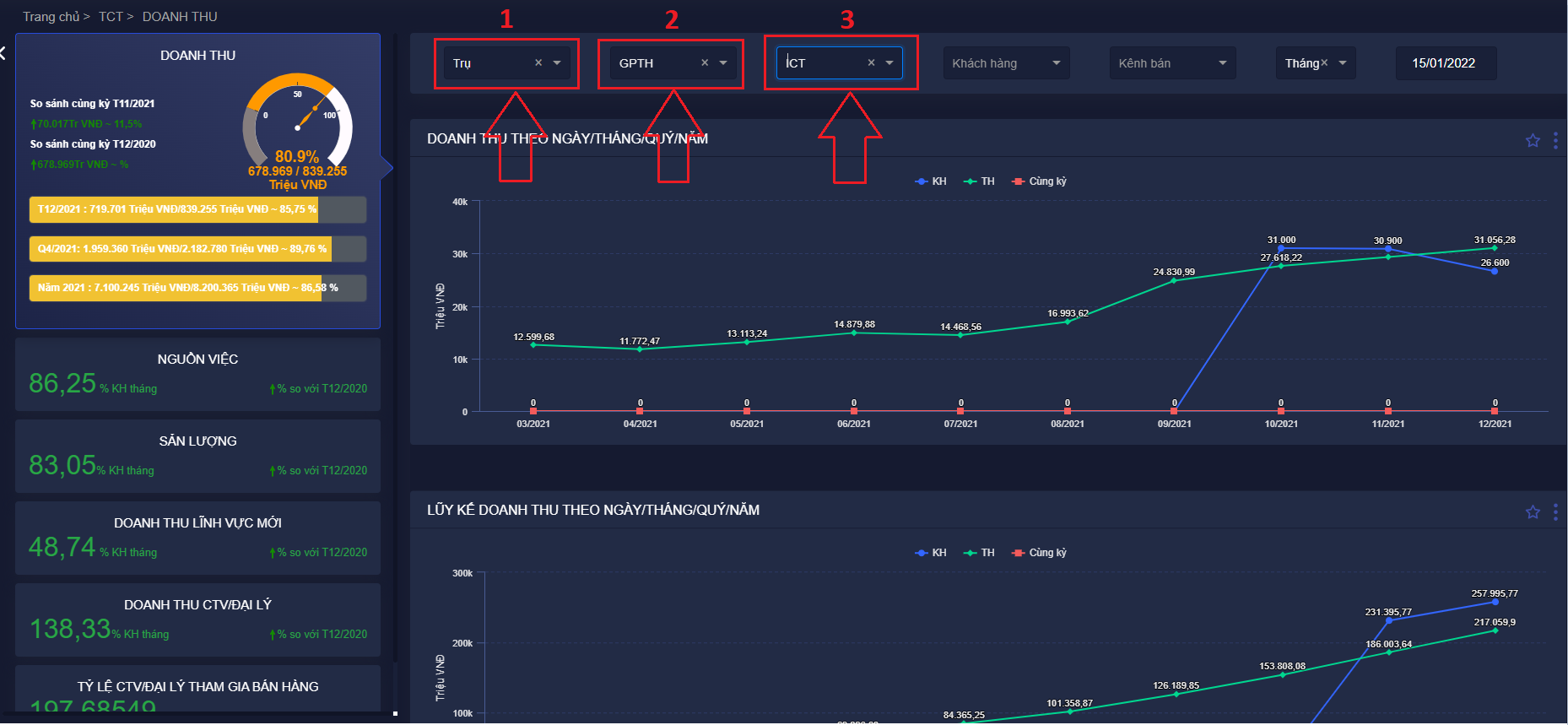Screen dimensions: 1568x725
Task: Expand the GPTH dropdown arrow
Action: pos(723,62)
